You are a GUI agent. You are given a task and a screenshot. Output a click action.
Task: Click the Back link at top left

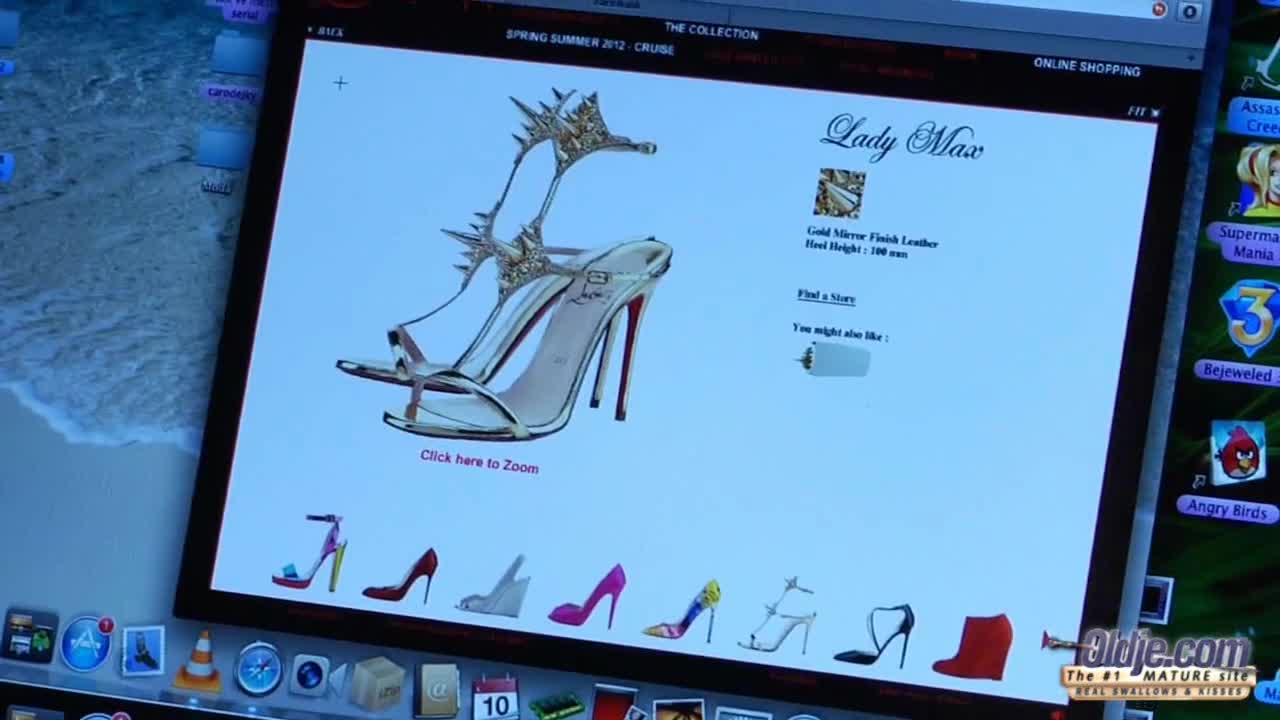click(x=327, y=31)
